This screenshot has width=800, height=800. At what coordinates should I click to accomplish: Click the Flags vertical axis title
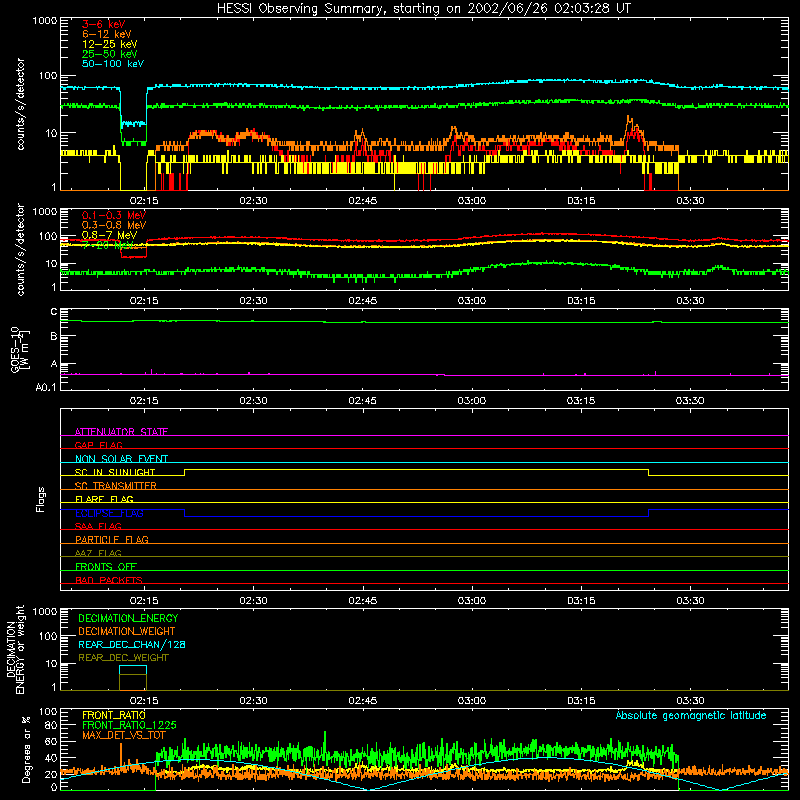tap(40, 499)
